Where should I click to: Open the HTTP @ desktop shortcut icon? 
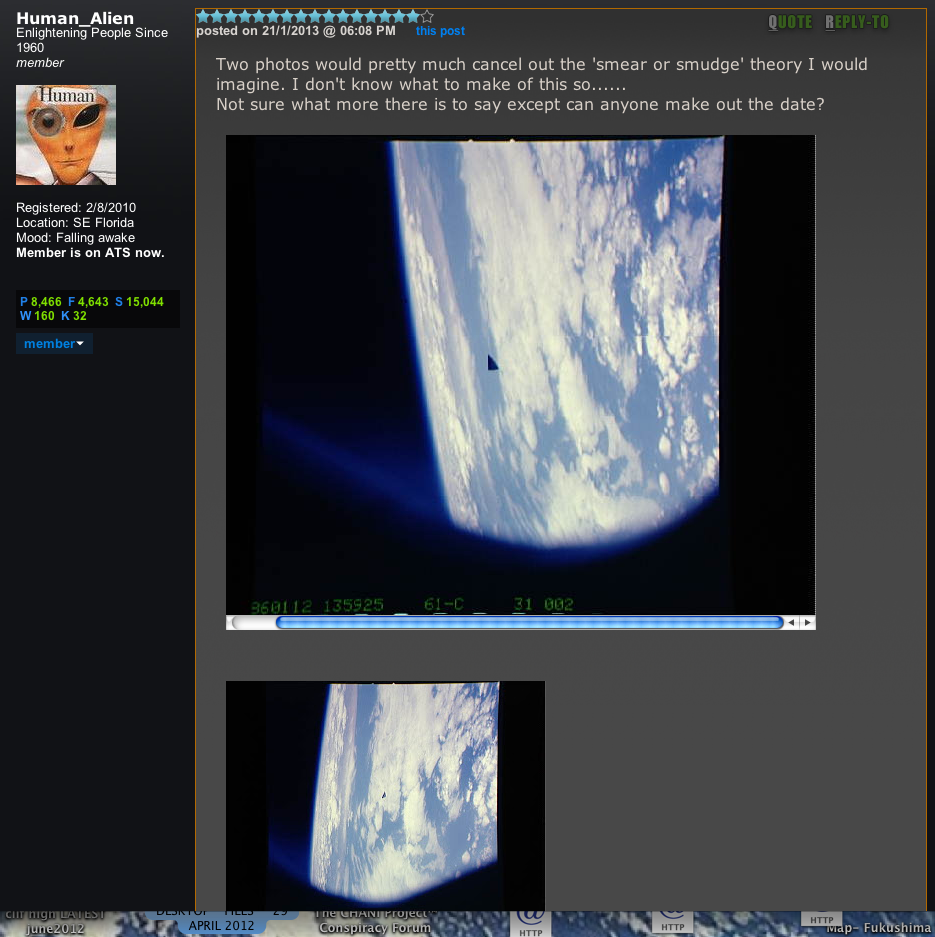click(x=530, y=922)
